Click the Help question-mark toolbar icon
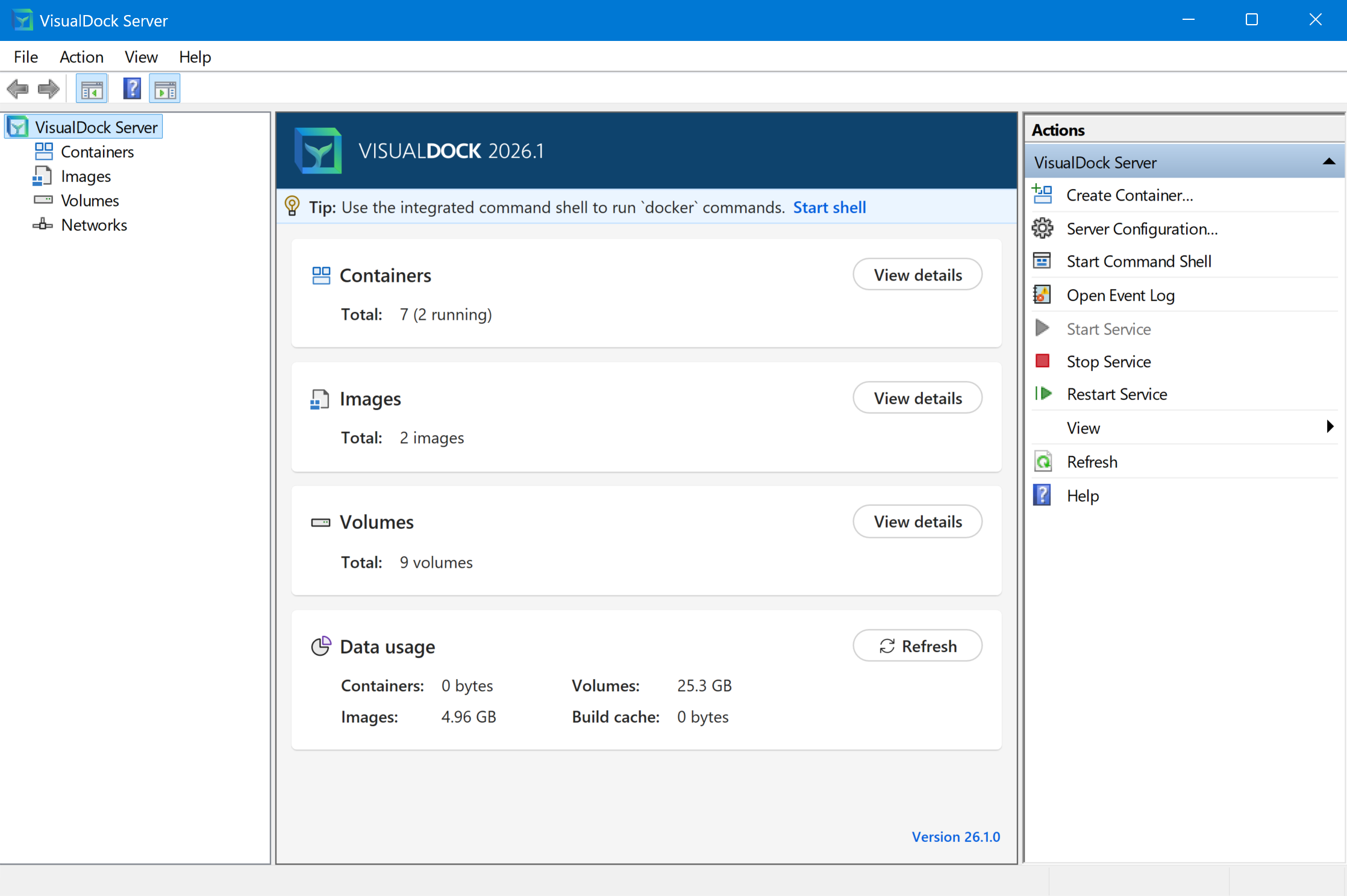 point(132,89)
